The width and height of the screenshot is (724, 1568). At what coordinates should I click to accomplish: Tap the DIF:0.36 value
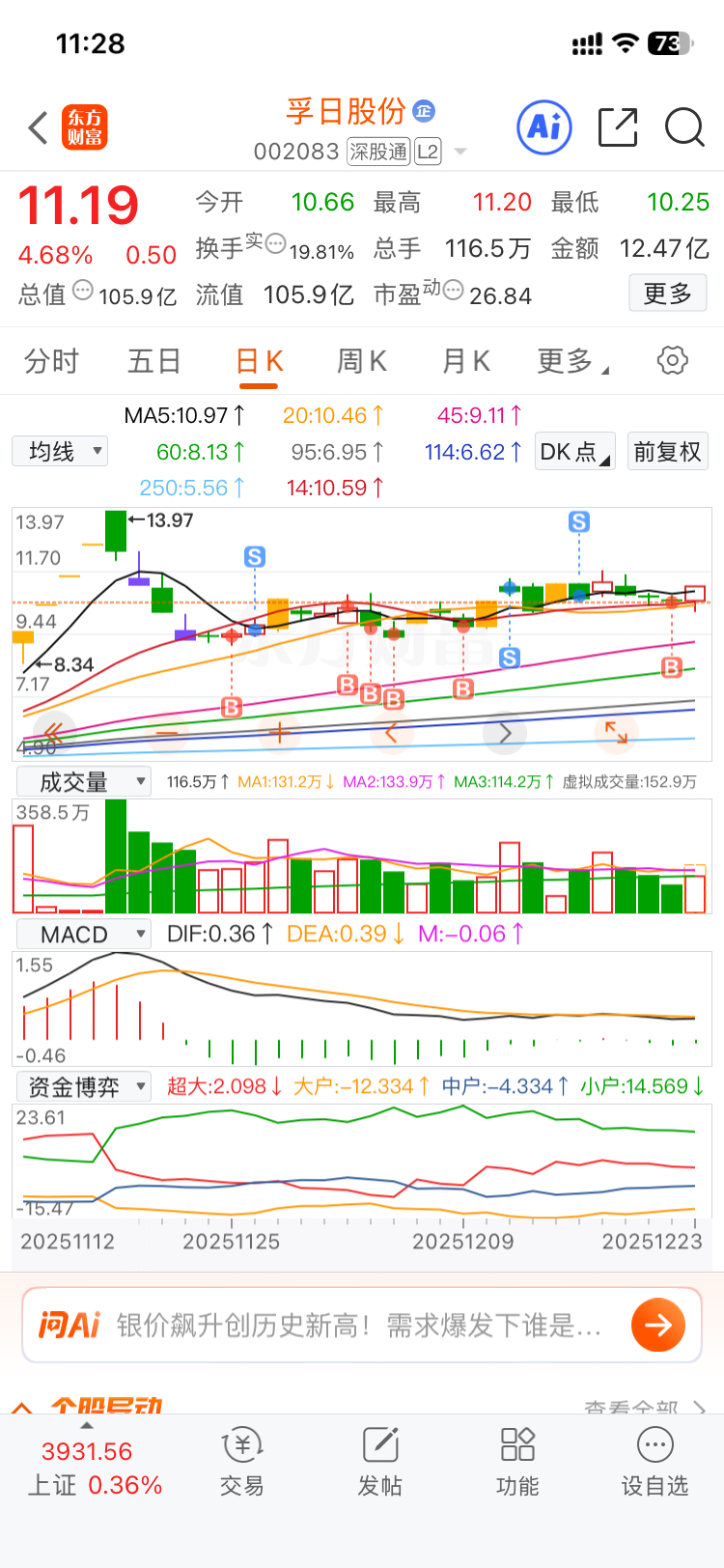(220, 934)
